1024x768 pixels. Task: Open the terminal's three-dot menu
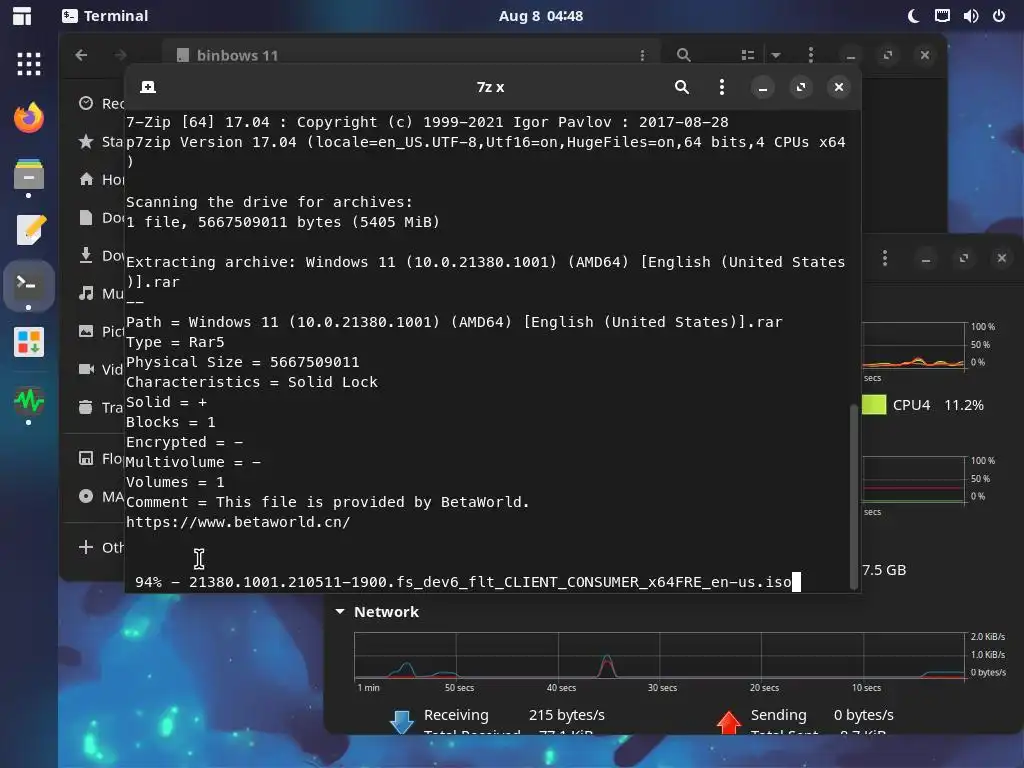click(x=722, y=87)
